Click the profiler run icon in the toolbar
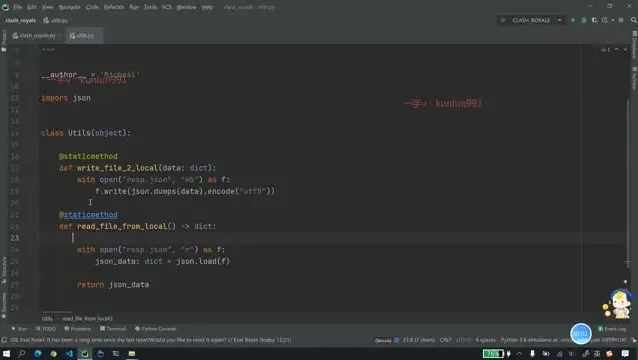This screenshot has width=638, height=360. pos(605,20)
